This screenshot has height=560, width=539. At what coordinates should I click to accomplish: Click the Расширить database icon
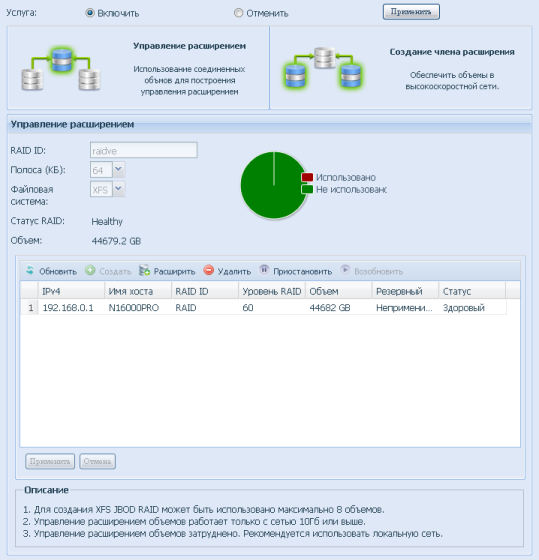(144, 270)
